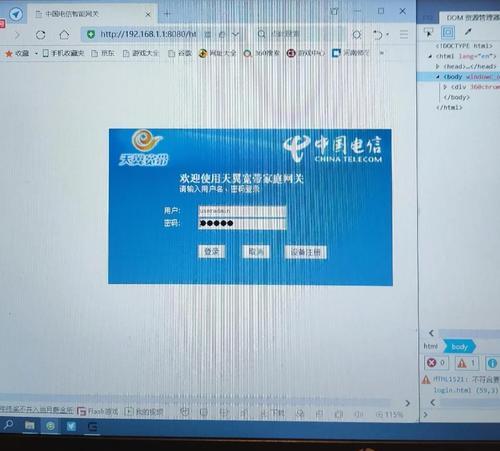This screenshot has height=451, width=500.
Task: Open the 下载 downloads status bar item
Action: coord(272,413)
